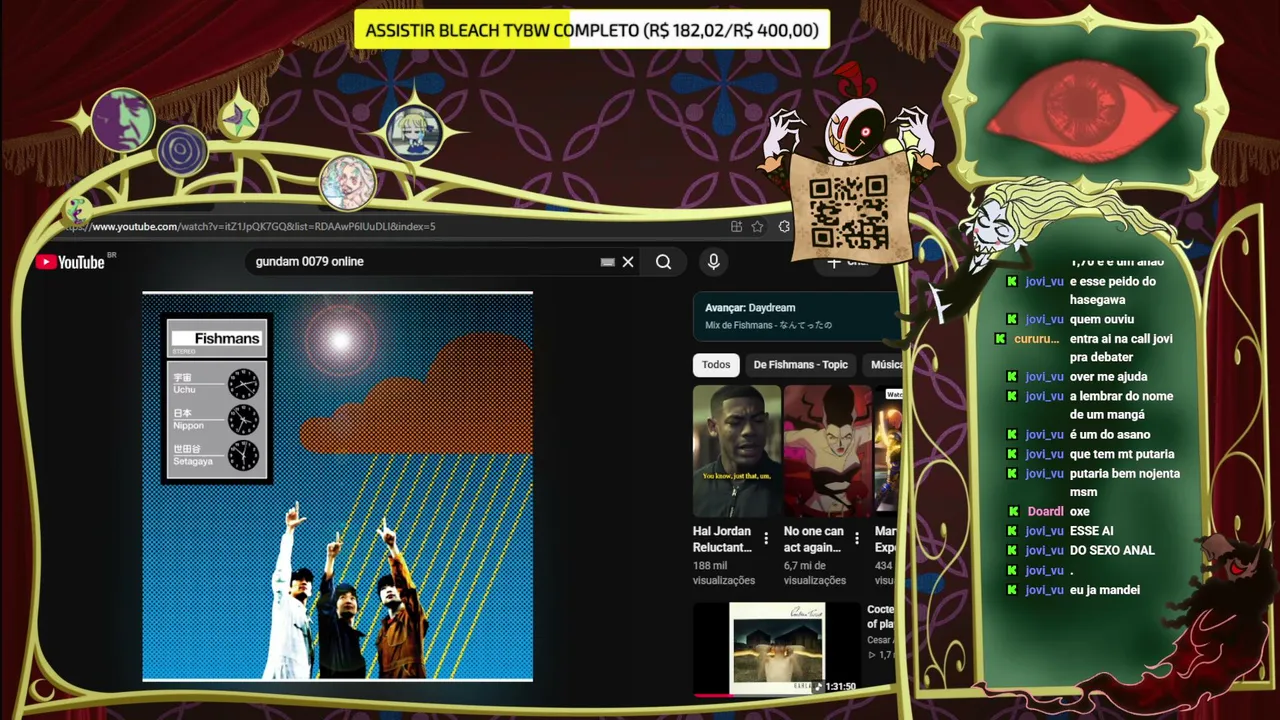The image size is (1280, 720).
Task: Open the Cocteau Twins album thumbnail
Action: coord(777,647)
